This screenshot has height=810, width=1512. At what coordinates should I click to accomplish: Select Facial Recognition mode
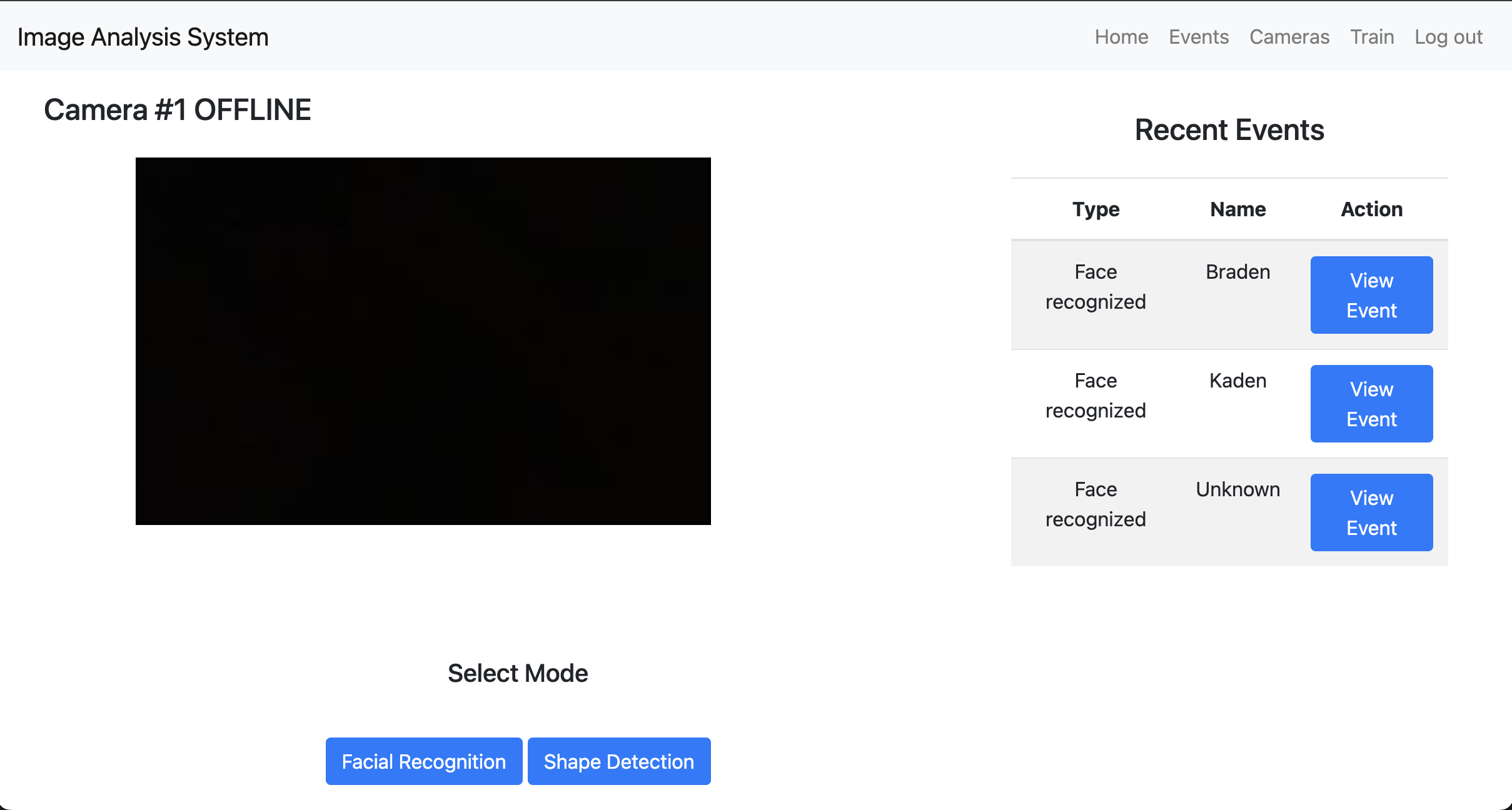(x=424, y=761)
